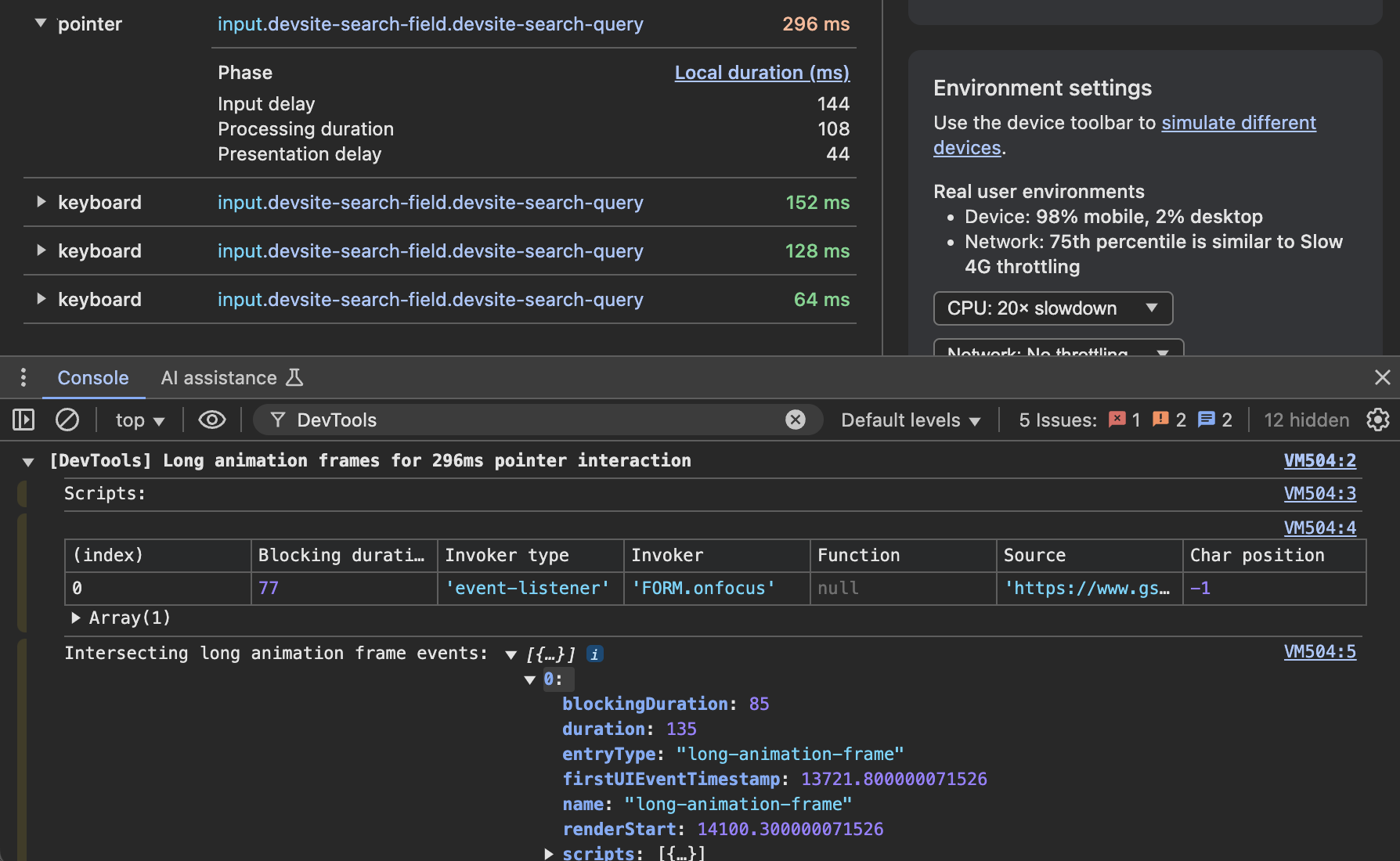Click the firstUIEventTimestamp property

[x=774, y=780]
